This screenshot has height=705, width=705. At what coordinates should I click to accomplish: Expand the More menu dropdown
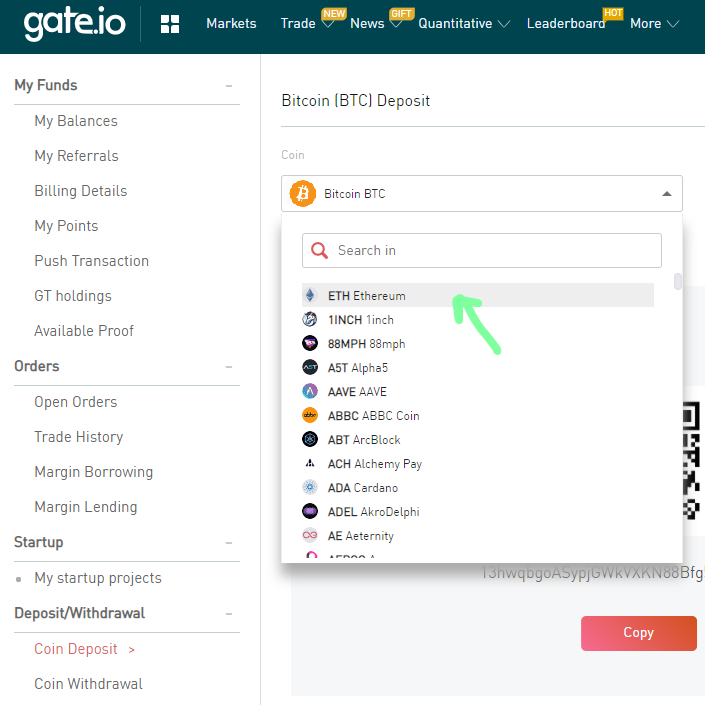pos(673,24)
